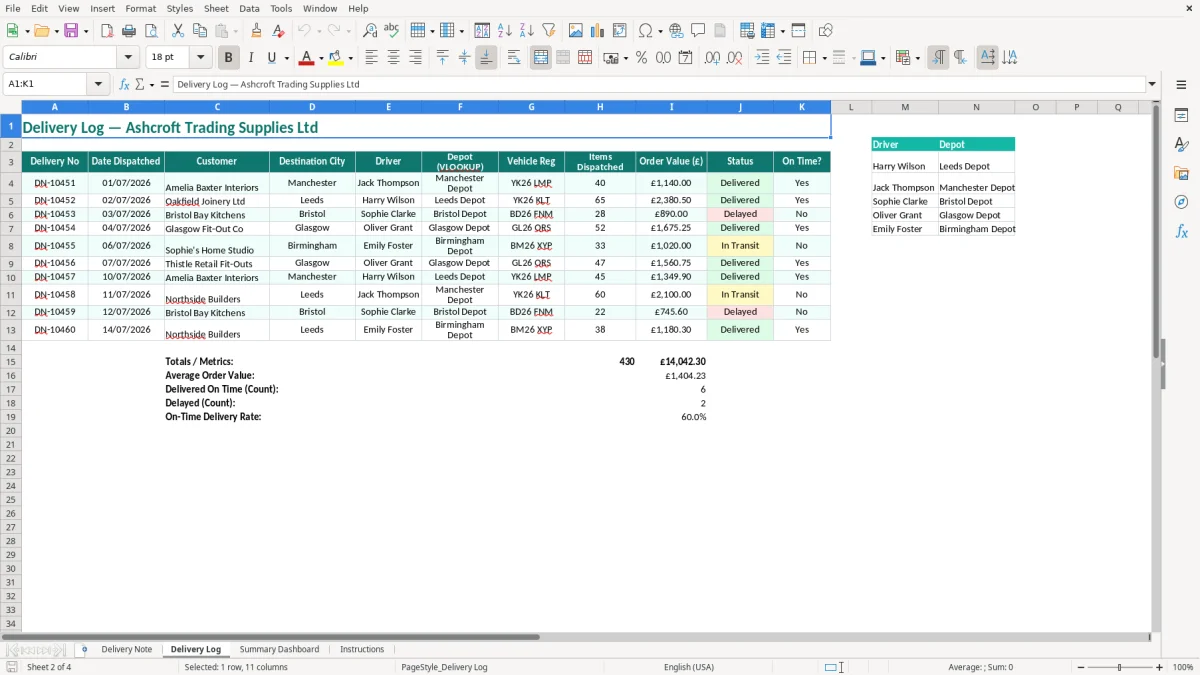Export directly as PDF
1200x675 pixels.
pos(107,31)
